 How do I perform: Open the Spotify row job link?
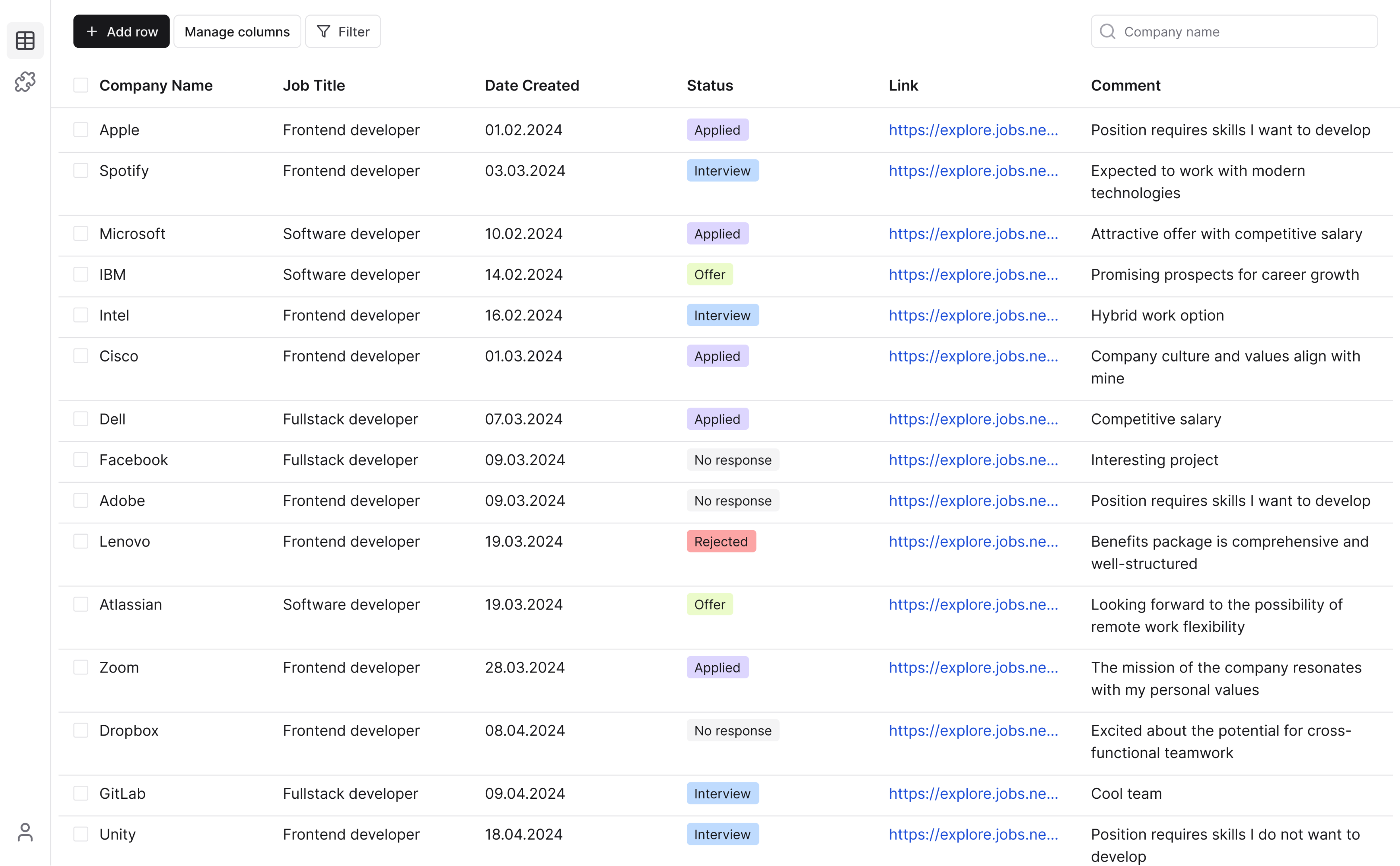tap(973, 171)
